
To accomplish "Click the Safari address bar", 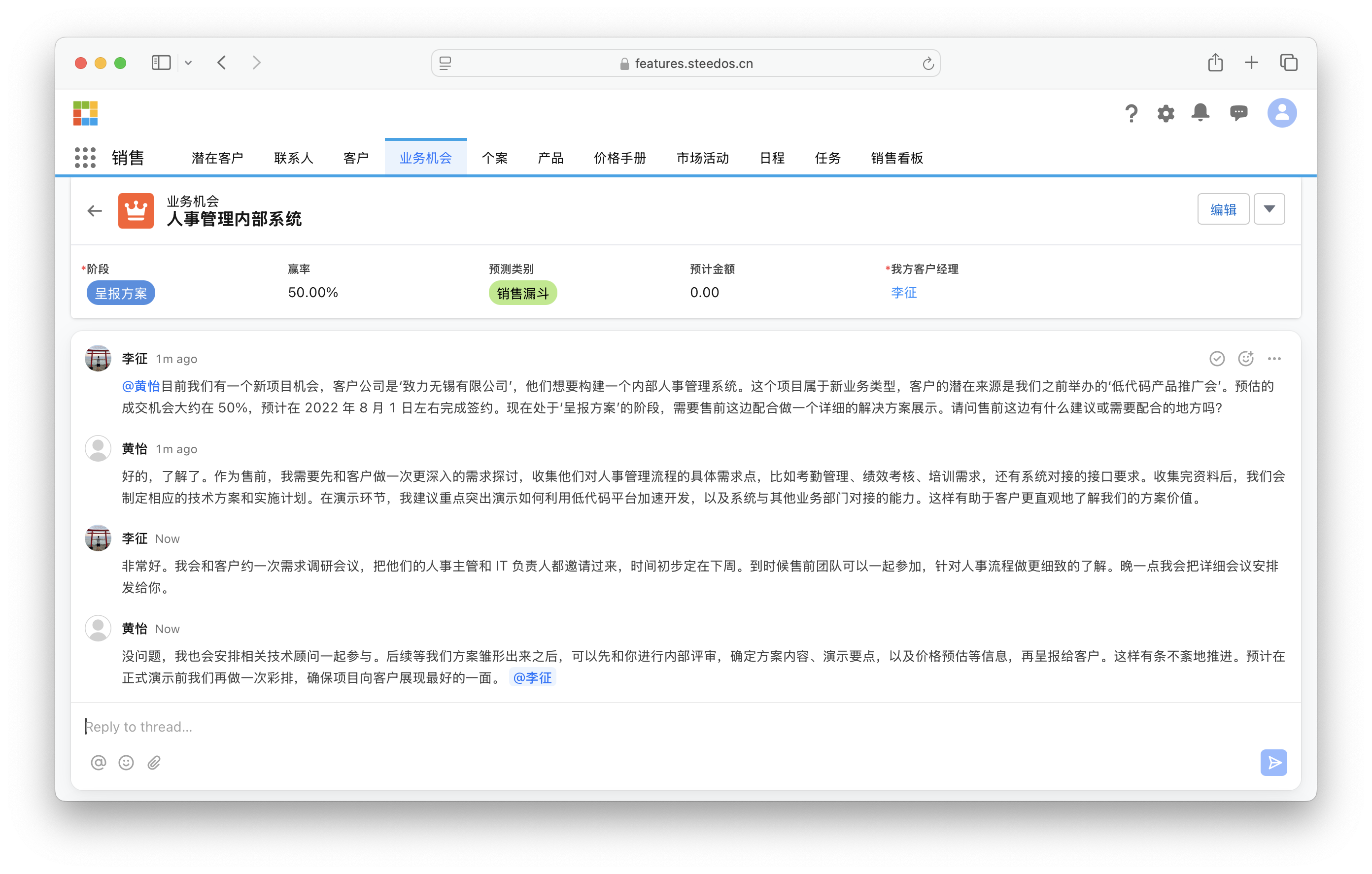I will 686,63.
